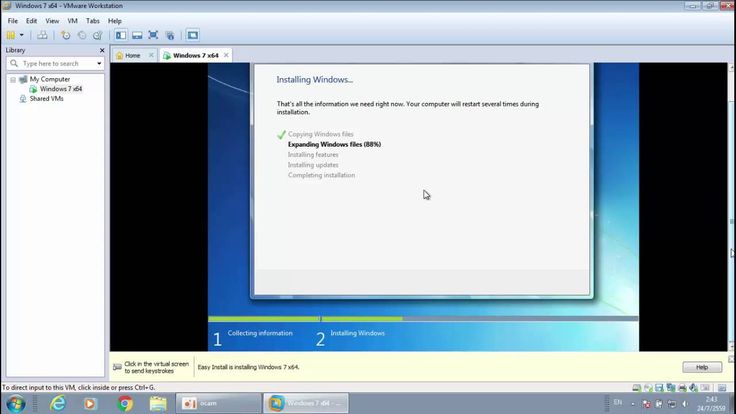
Task: Click the 'Copying Windows files' step
Action: tap(321, 134)
